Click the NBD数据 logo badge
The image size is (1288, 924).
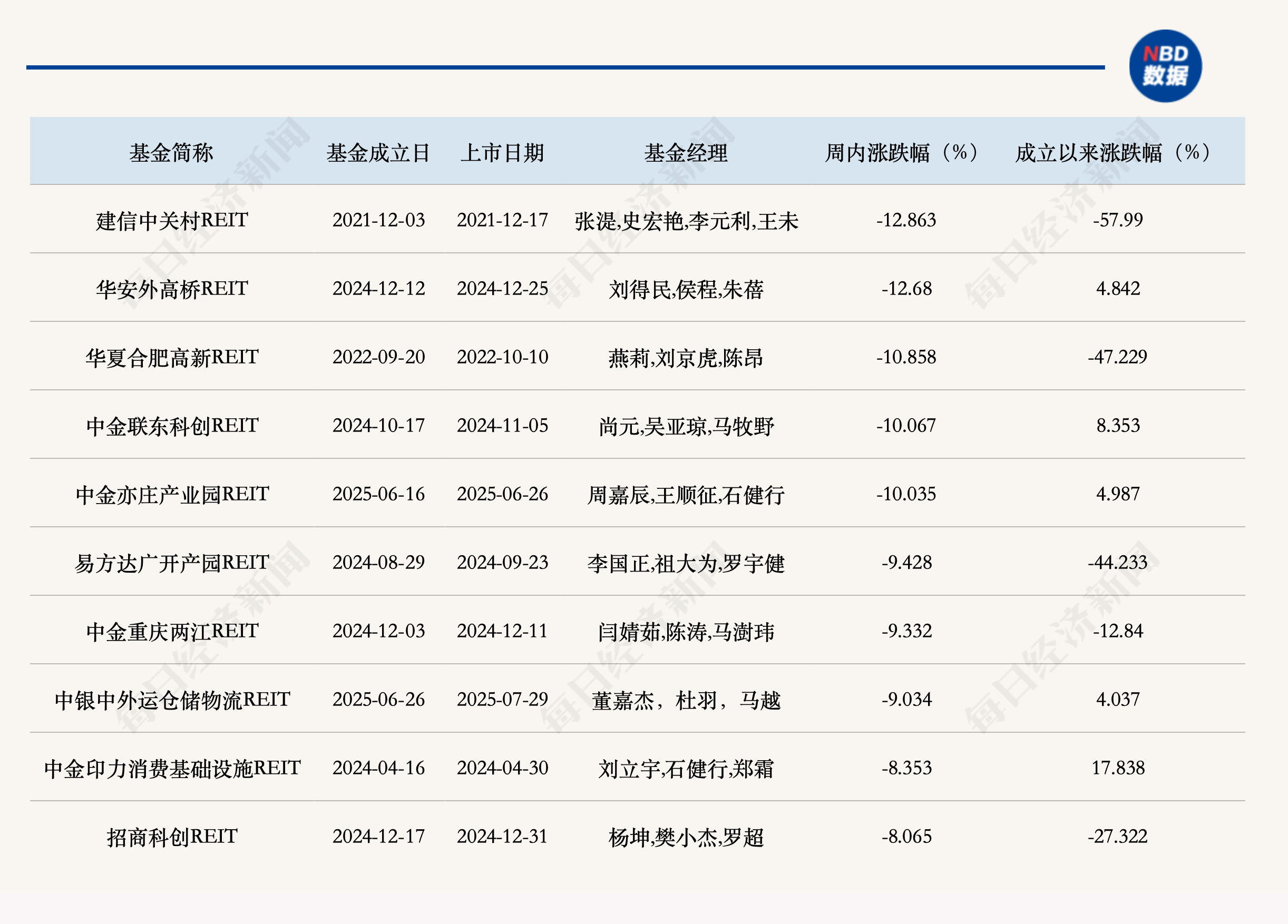click(x=1165, y=66)
